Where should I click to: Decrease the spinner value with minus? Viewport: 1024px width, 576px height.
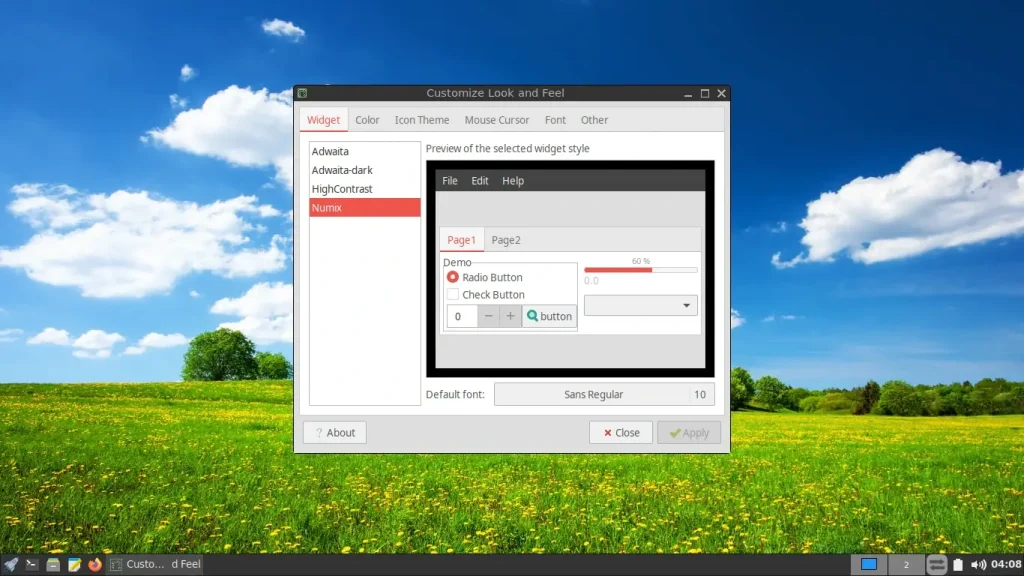pyautogui.click(x=488, y=317)
